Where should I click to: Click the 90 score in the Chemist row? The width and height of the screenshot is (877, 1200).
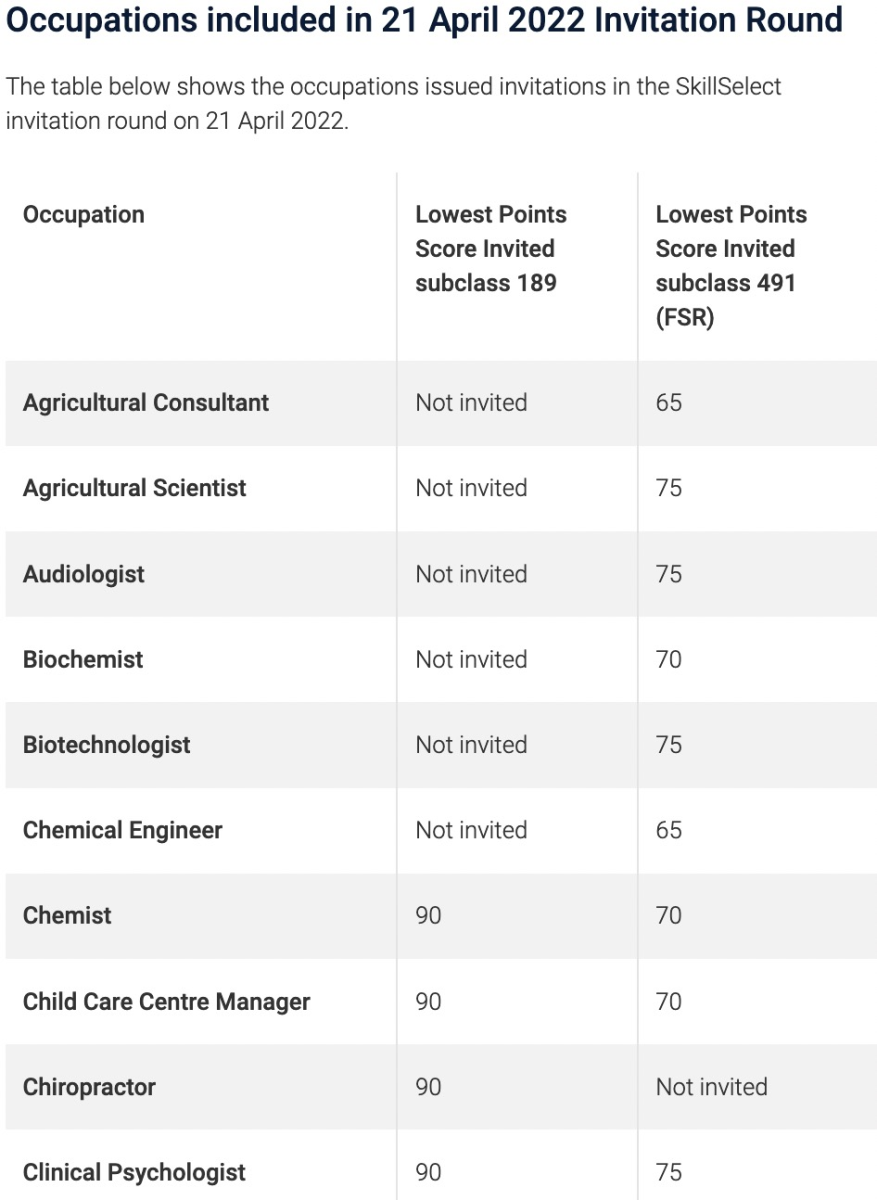428,916
